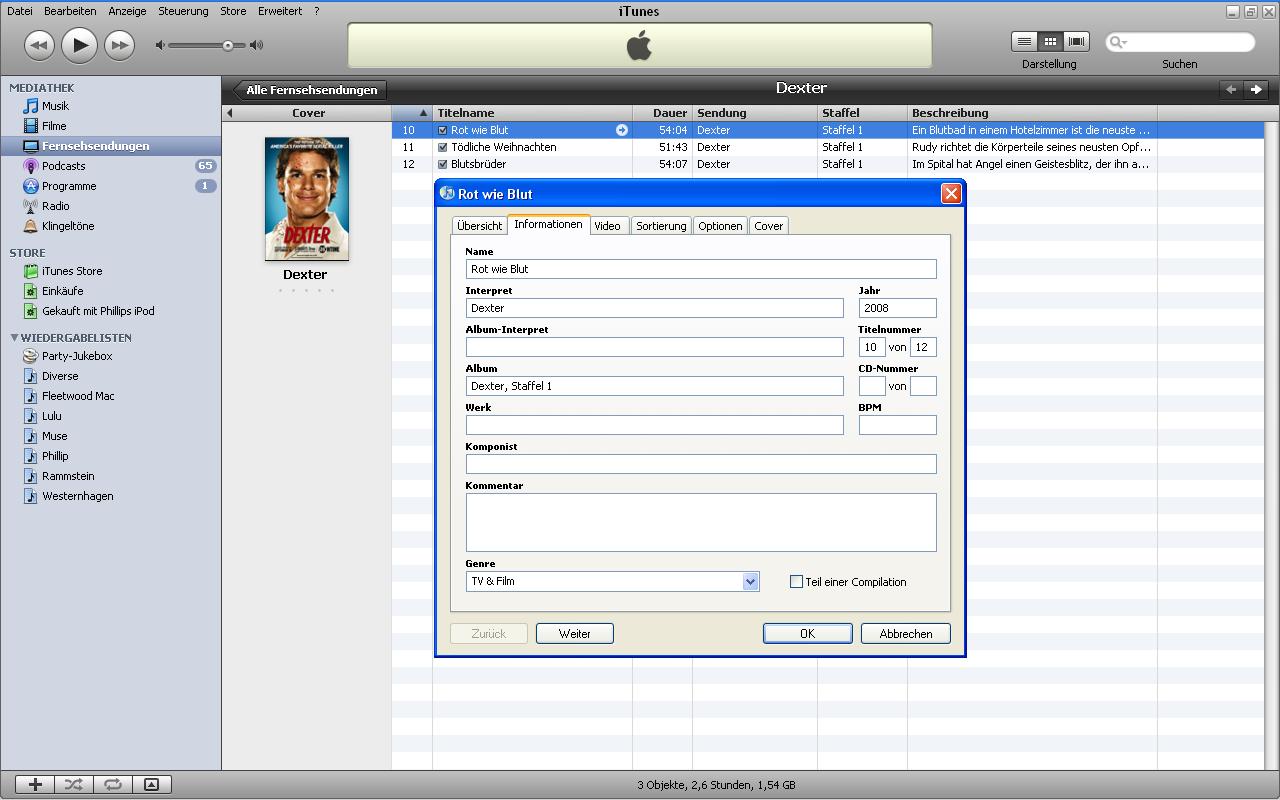Screen dimensions: 1280x800
Task: Click Abbrechen to cancel dialog
Action: click(906, 634)
